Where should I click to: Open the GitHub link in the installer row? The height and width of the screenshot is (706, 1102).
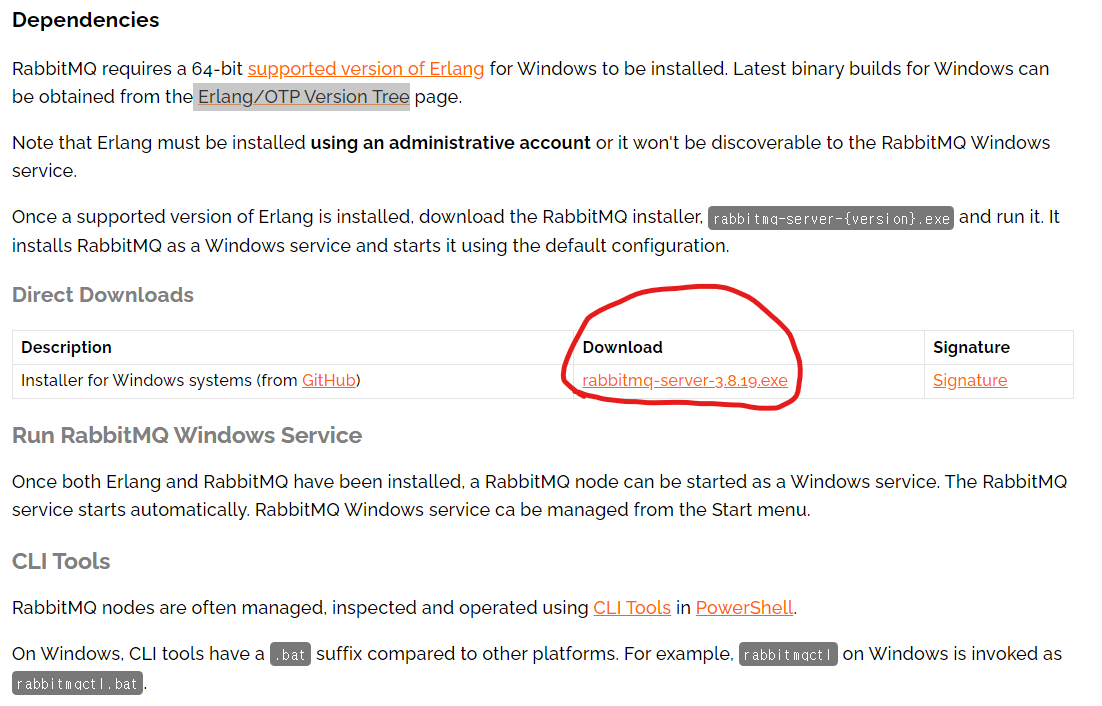pos(329,381)
